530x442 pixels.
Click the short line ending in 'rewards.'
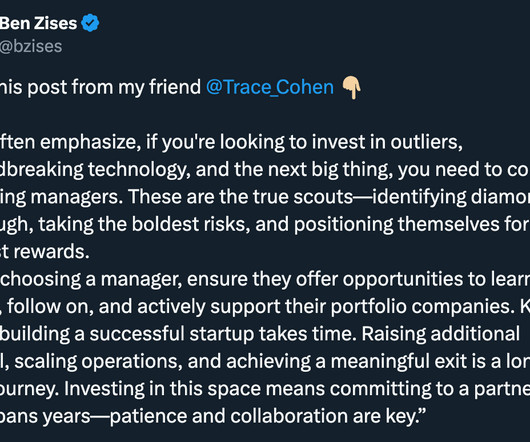click(45, 252)
